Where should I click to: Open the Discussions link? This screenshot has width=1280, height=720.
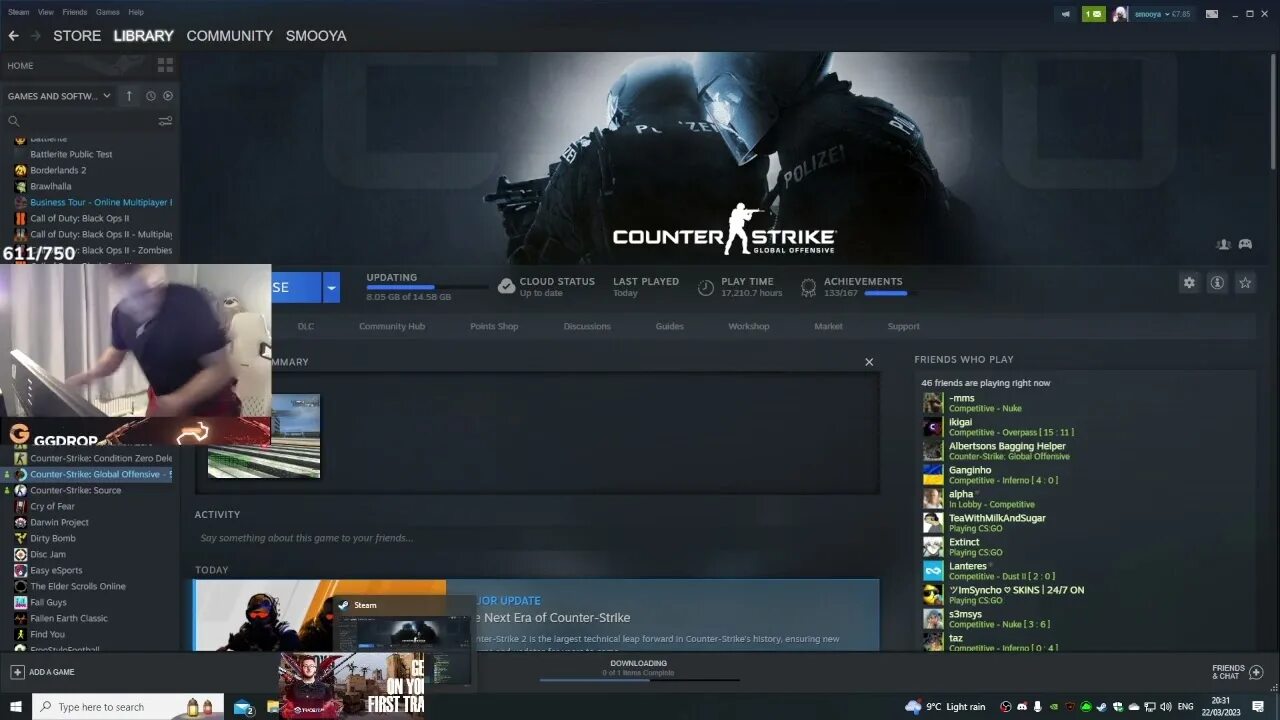[587, 326]
